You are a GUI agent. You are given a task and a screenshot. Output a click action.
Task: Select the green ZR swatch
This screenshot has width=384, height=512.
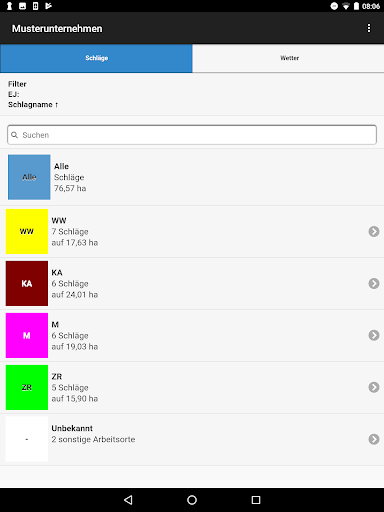27,387
